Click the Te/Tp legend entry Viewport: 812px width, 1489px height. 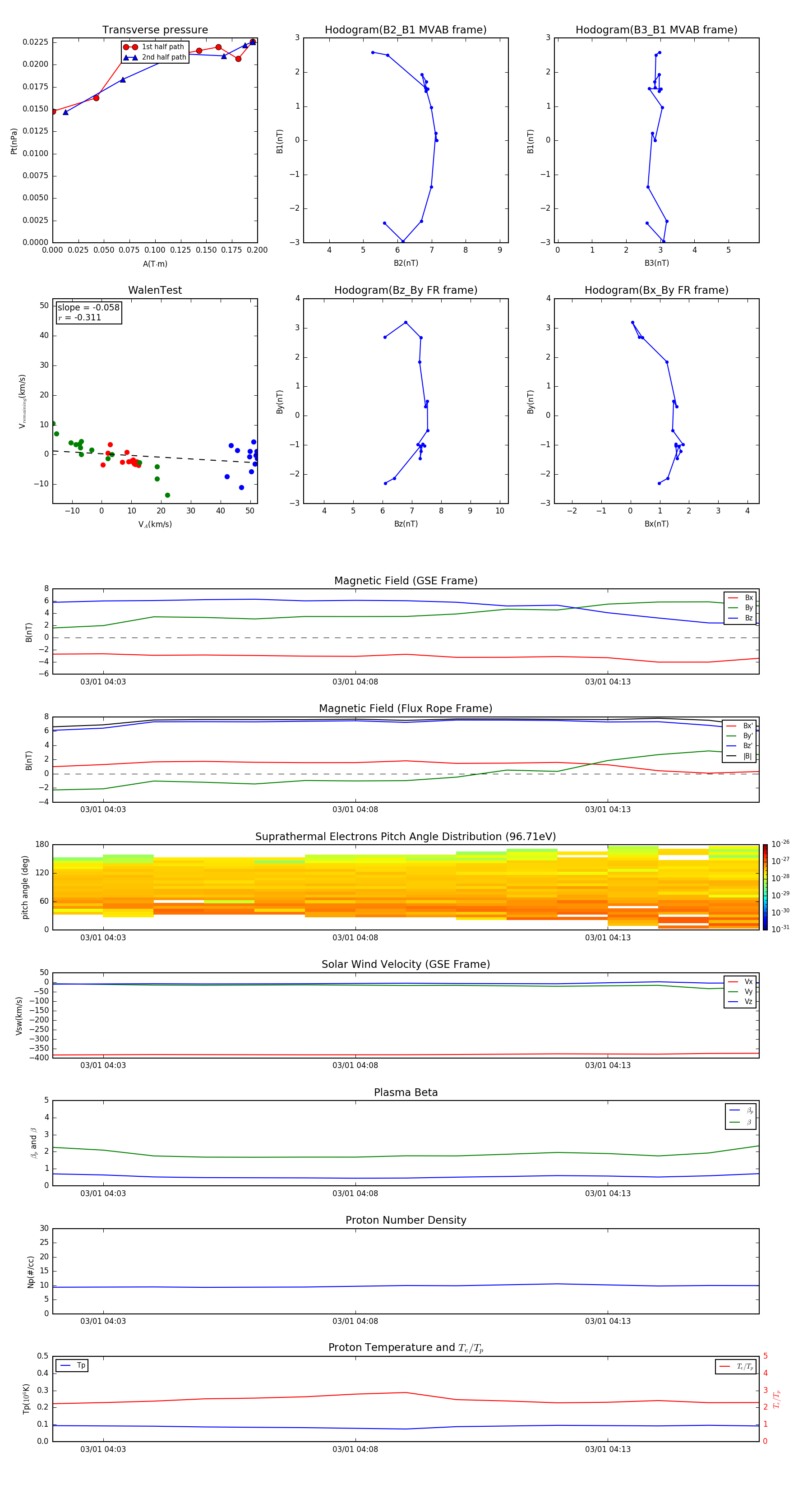click(x=736, y=1366)
